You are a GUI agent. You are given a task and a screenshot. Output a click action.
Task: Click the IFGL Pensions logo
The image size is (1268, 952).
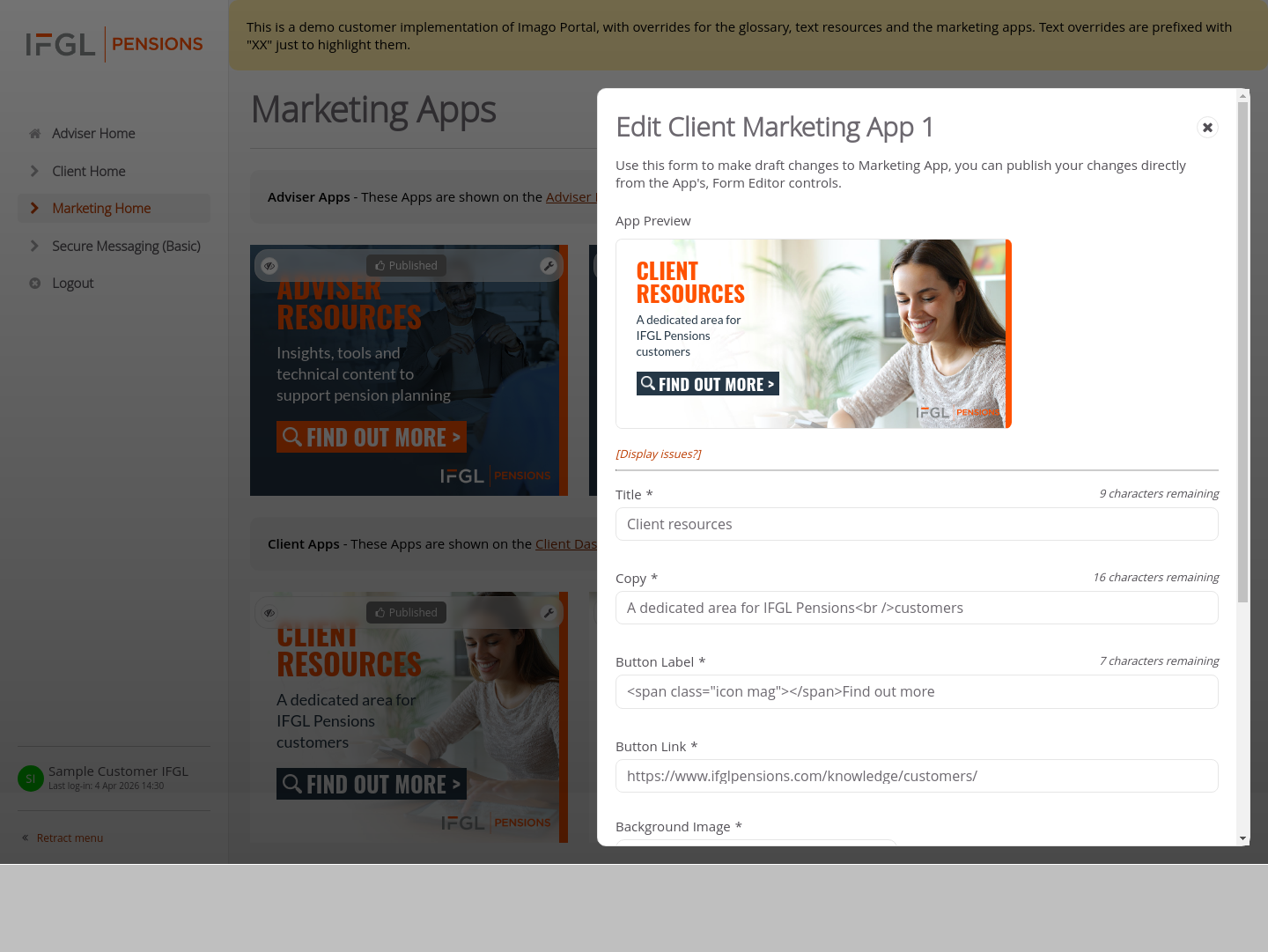pyautogui.click(x=114, y=44)
